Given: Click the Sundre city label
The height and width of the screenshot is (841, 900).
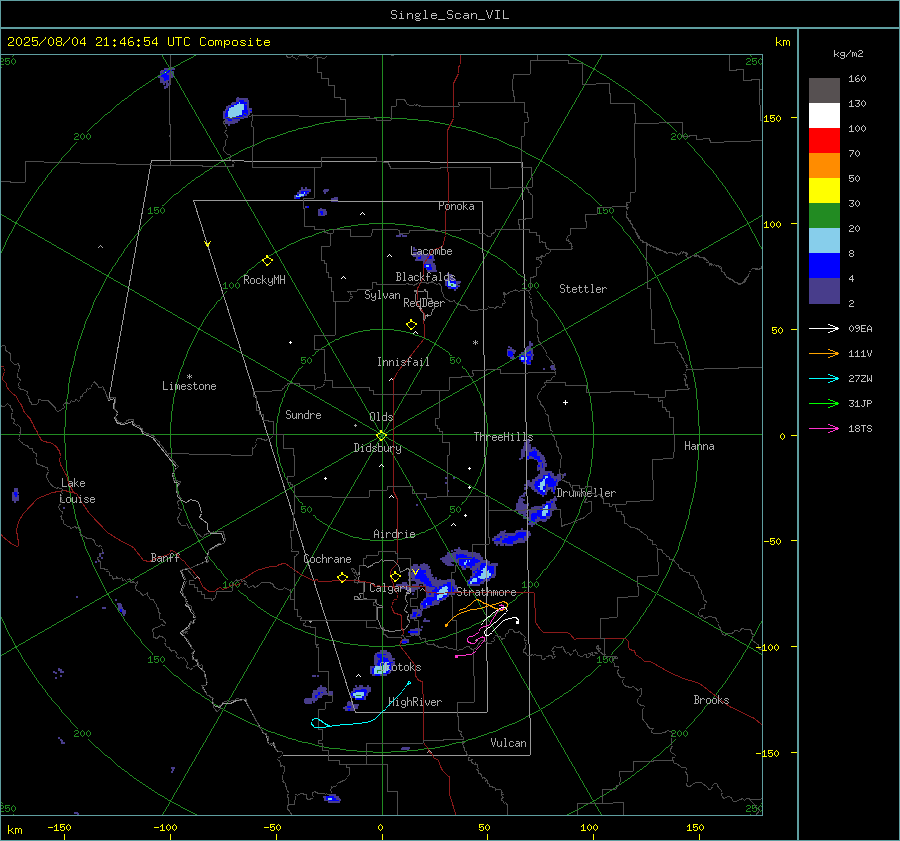Looking at the screenshot, I should coord(303,414).
